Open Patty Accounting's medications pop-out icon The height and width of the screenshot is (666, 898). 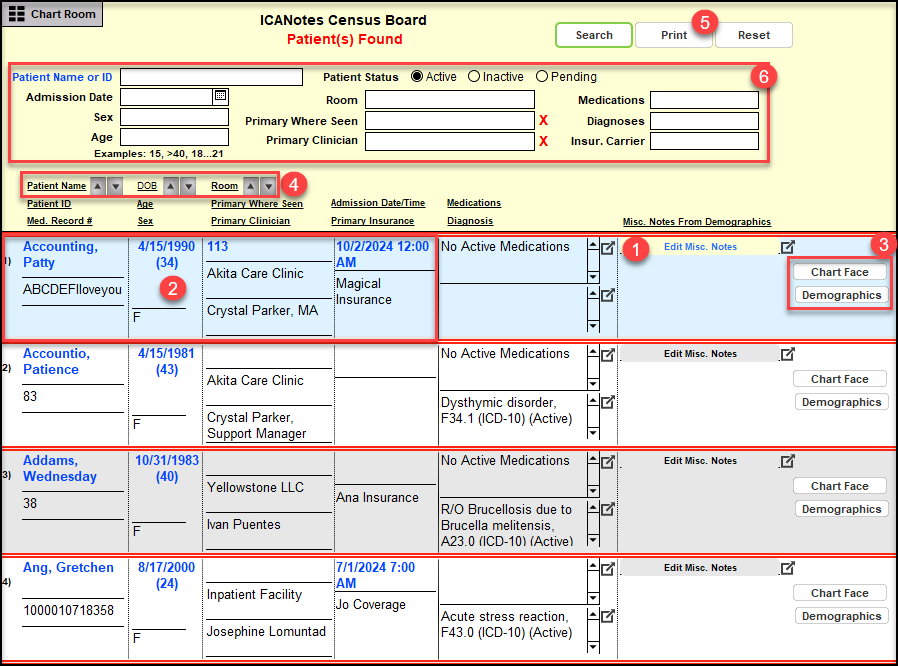click(607, 247)
